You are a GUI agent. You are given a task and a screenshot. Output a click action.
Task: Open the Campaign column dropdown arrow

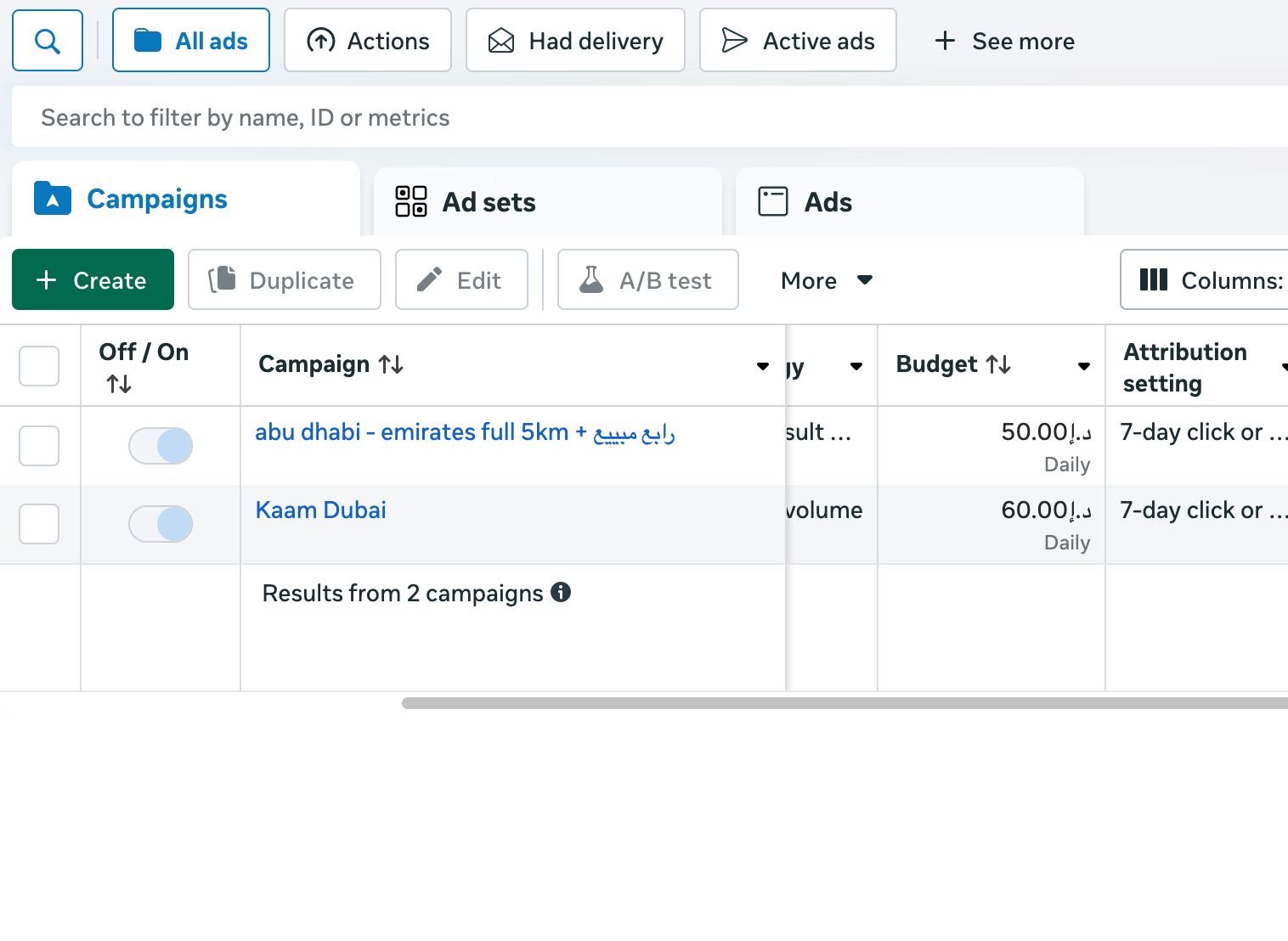coord(762,366)
